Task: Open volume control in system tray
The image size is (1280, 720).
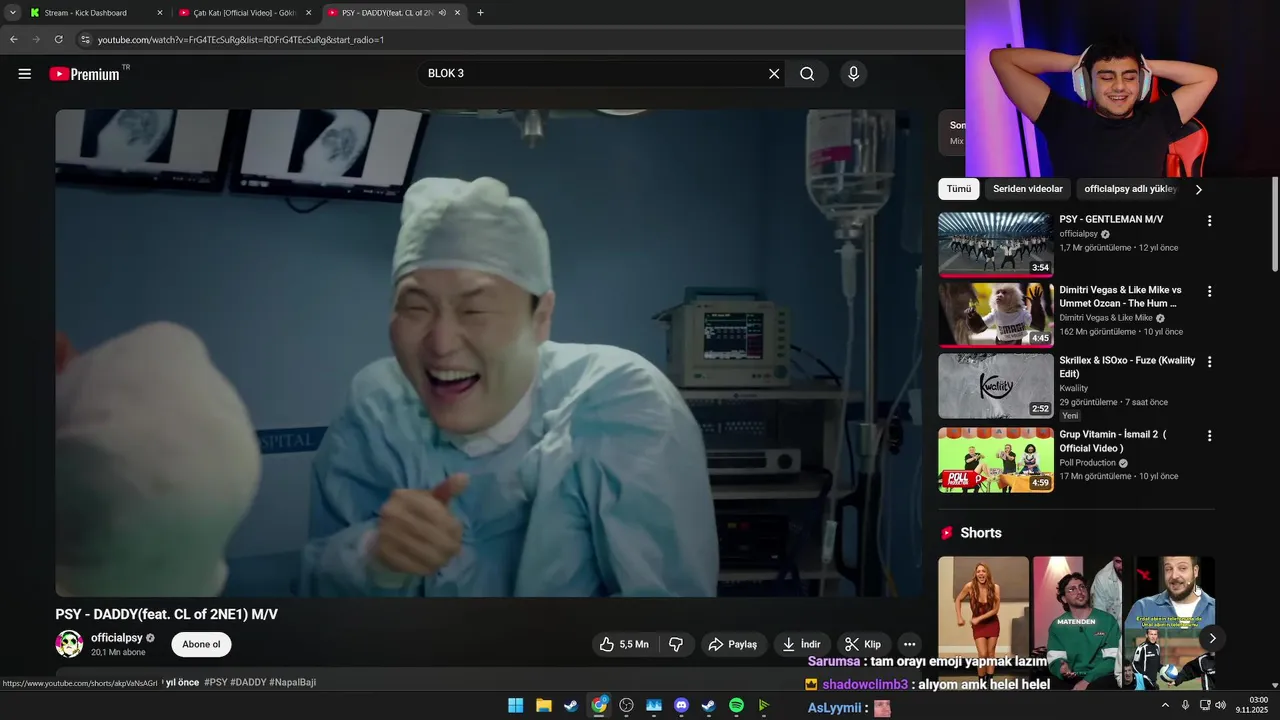Action: coord(1220,705)
